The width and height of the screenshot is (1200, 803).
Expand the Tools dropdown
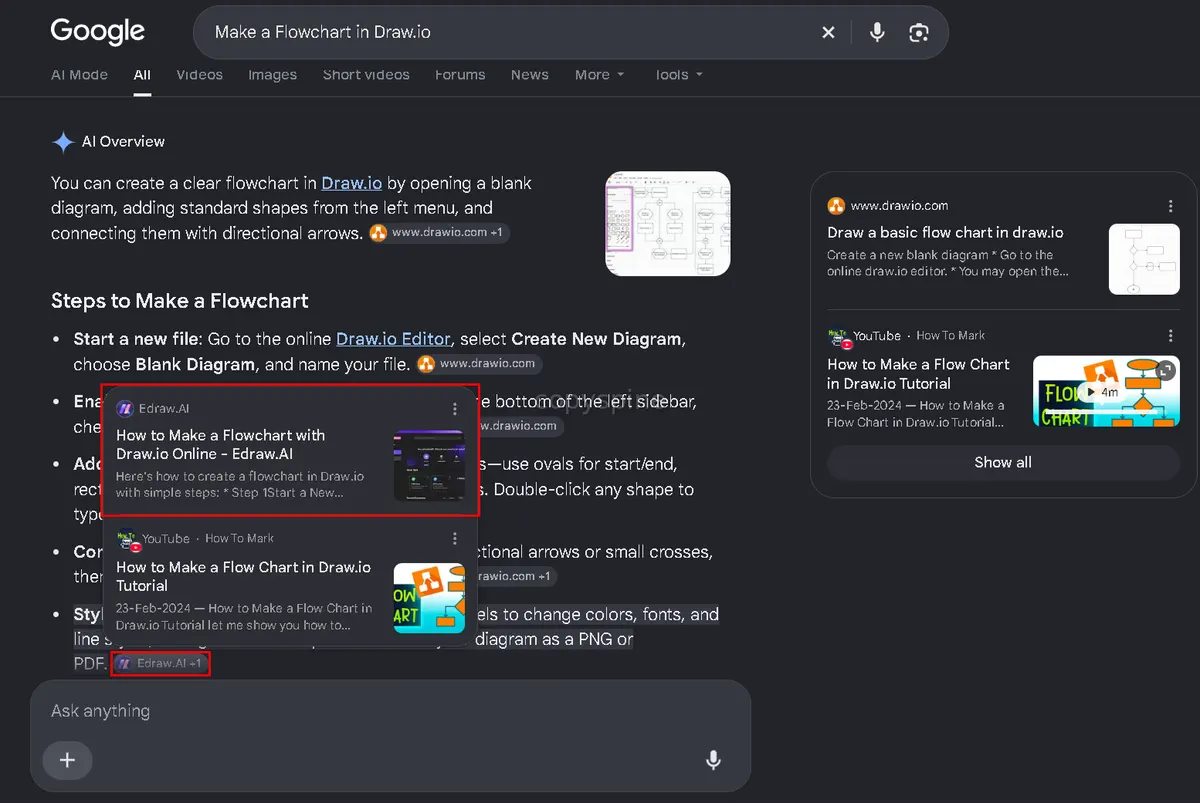678,75
